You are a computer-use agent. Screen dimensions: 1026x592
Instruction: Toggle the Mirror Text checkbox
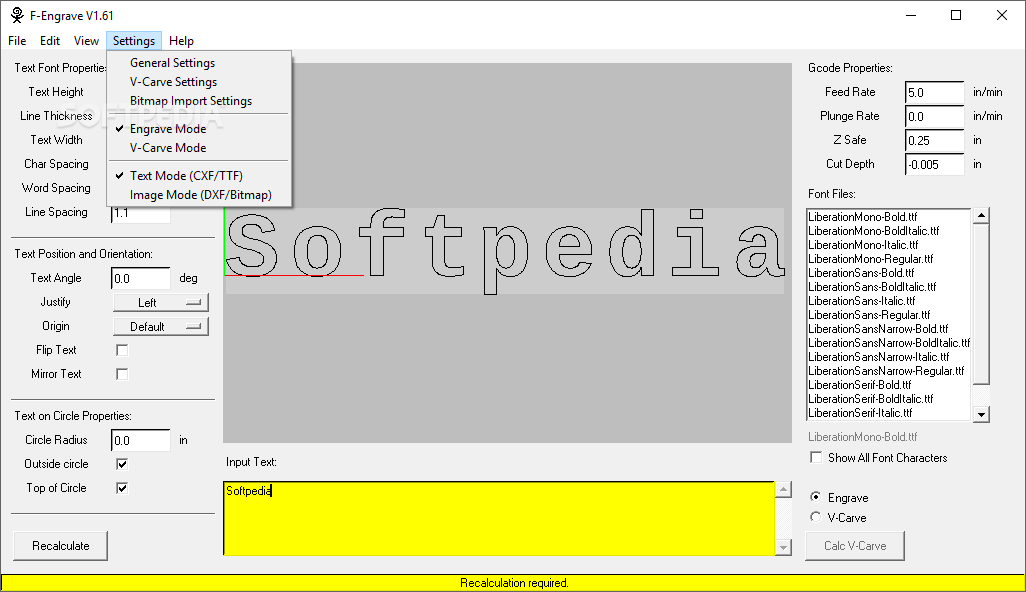(122, 374)
